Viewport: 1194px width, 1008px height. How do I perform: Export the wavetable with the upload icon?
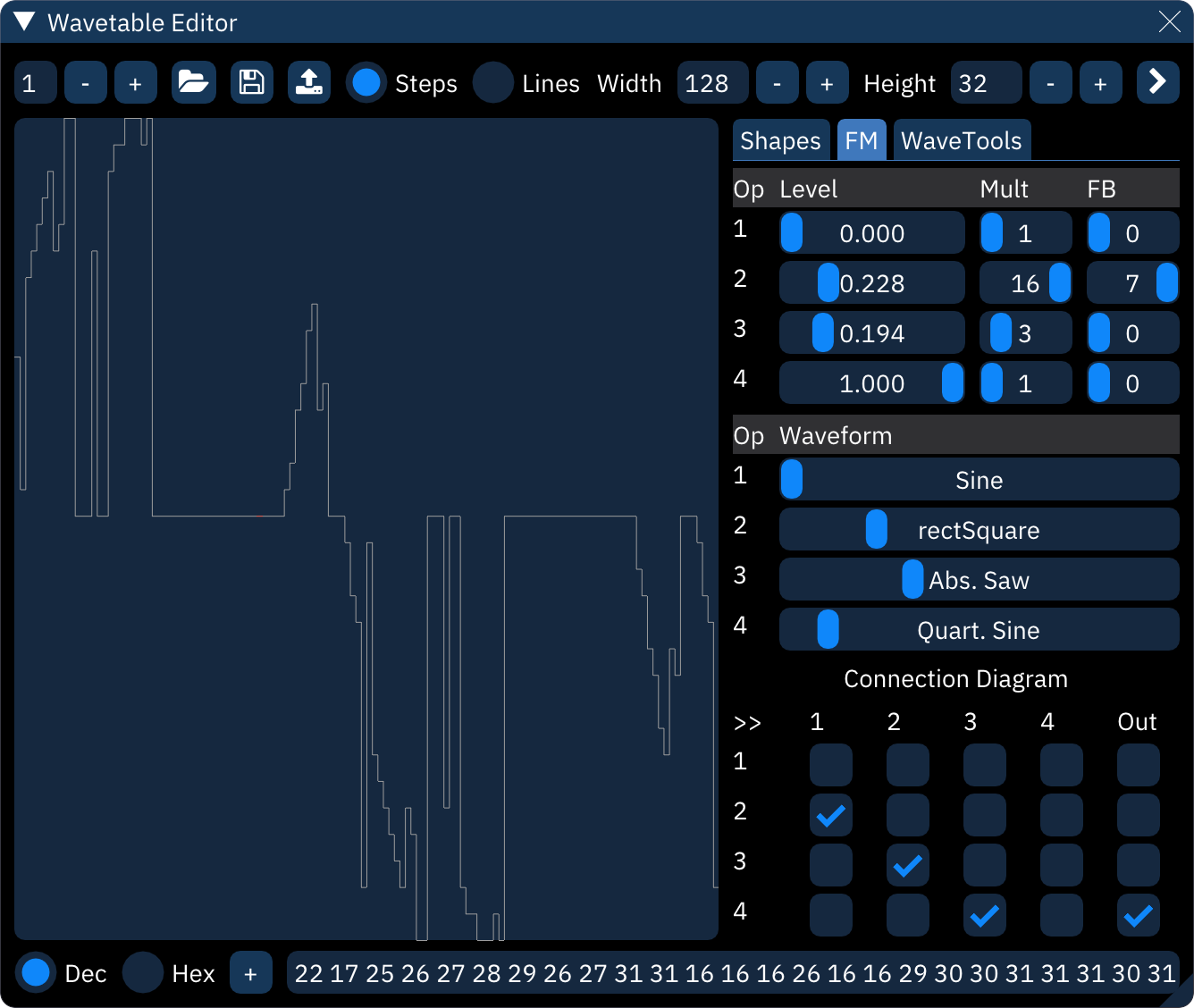coord(308,82)
